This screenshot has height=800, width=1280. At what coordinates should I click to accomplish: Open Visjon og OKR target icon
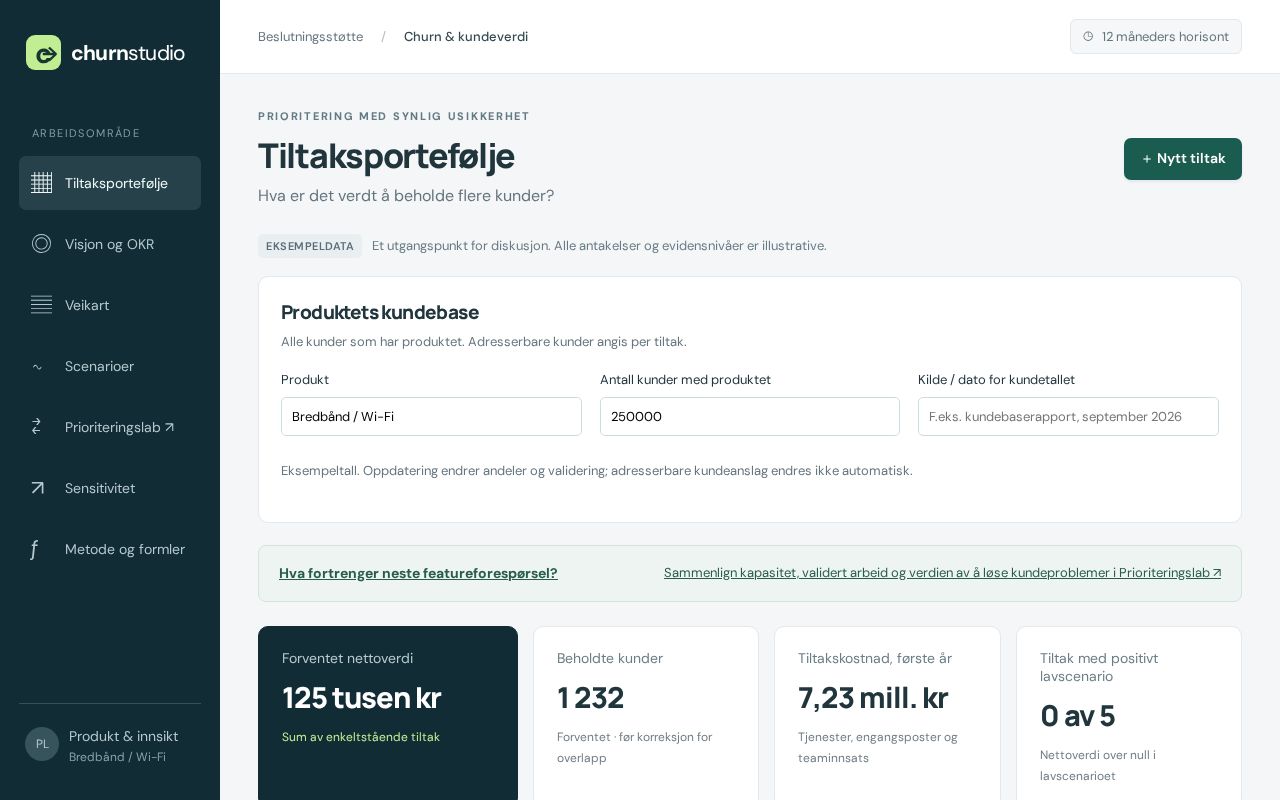41,244
